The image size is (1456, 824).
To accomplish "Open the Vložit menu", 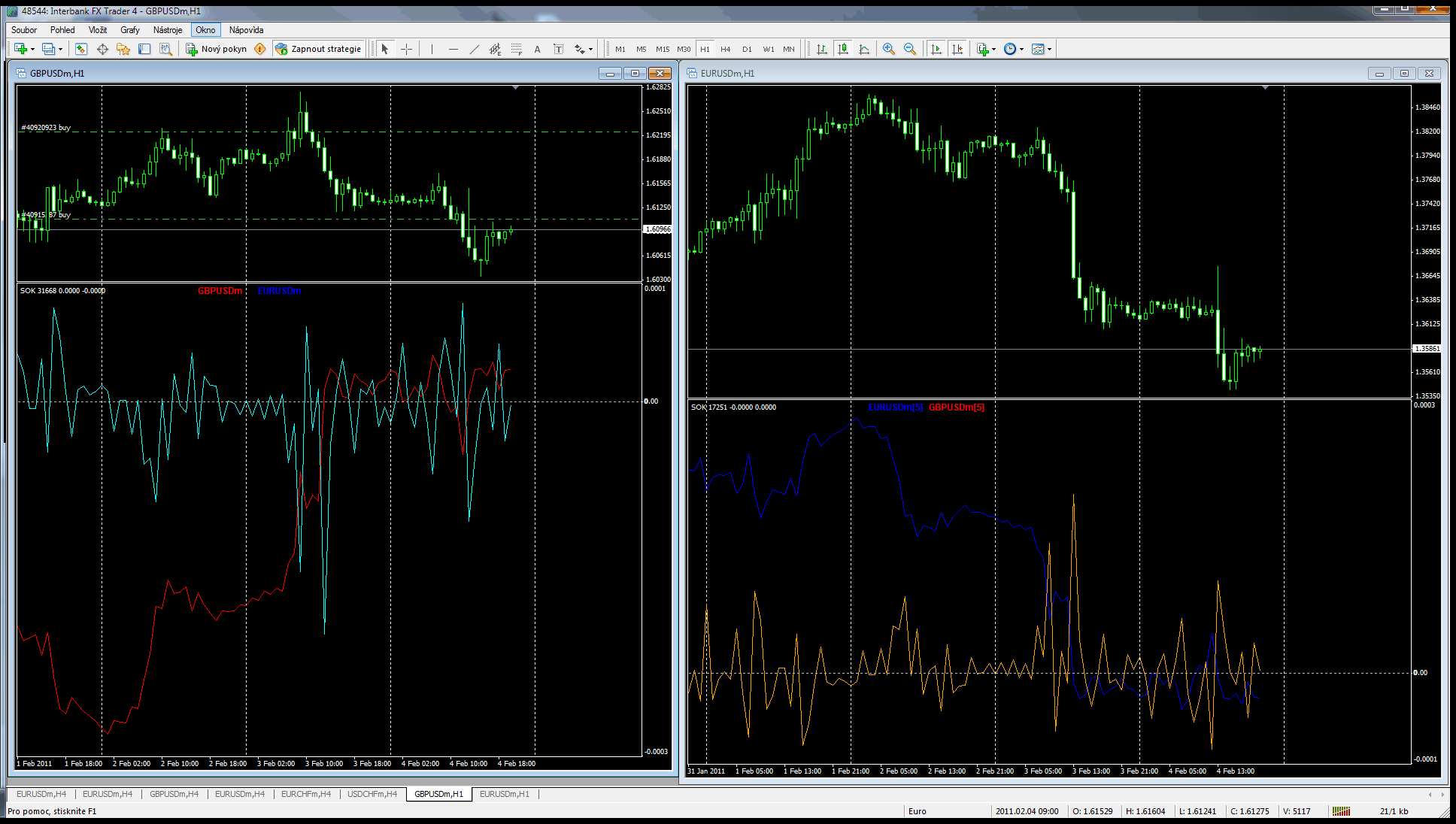I will pyautogui.click(x=98, y=30).
